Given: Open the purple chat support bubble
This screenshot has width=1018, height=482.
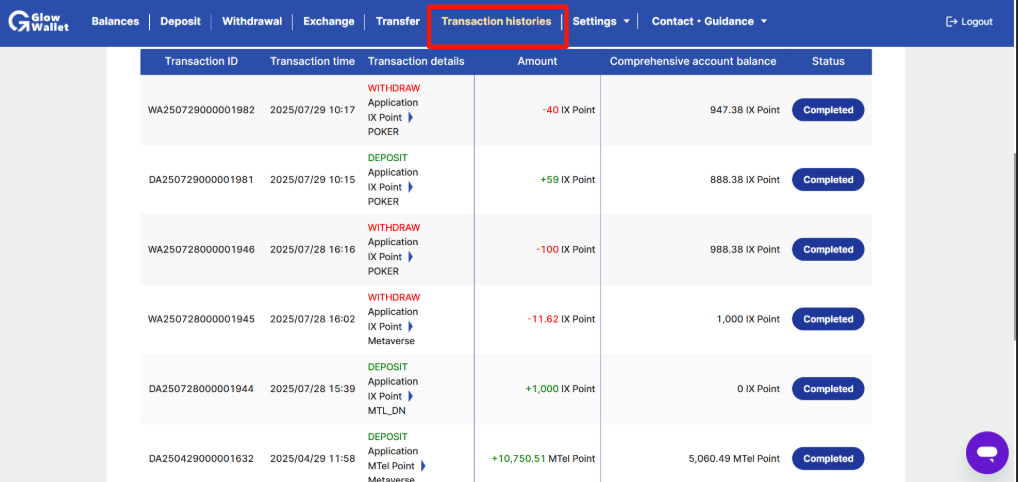Looking at the screenshot, I should click(987, 452).
